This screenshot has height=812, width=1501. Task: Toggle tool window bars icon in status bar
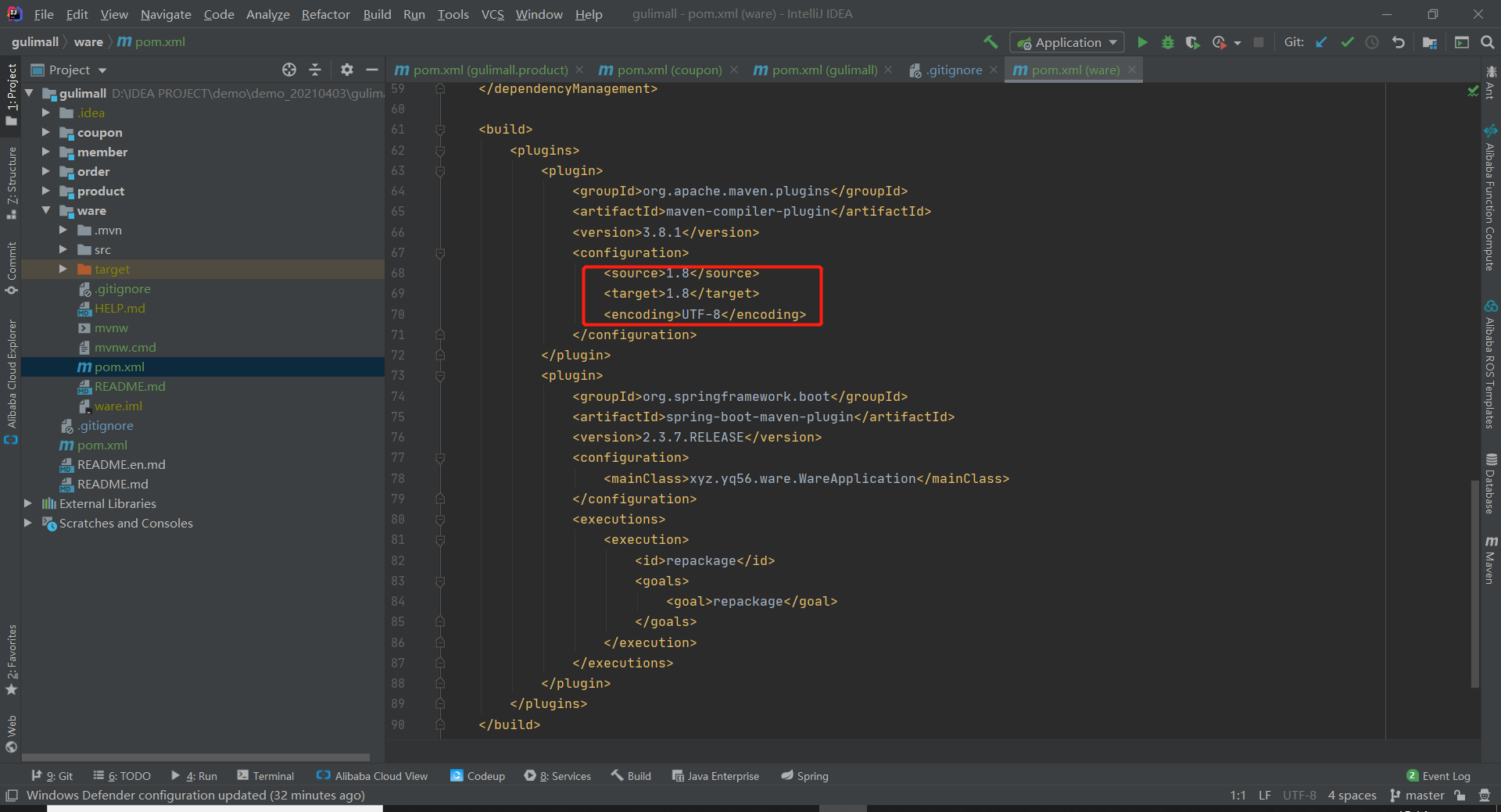(x=11, y=795)
